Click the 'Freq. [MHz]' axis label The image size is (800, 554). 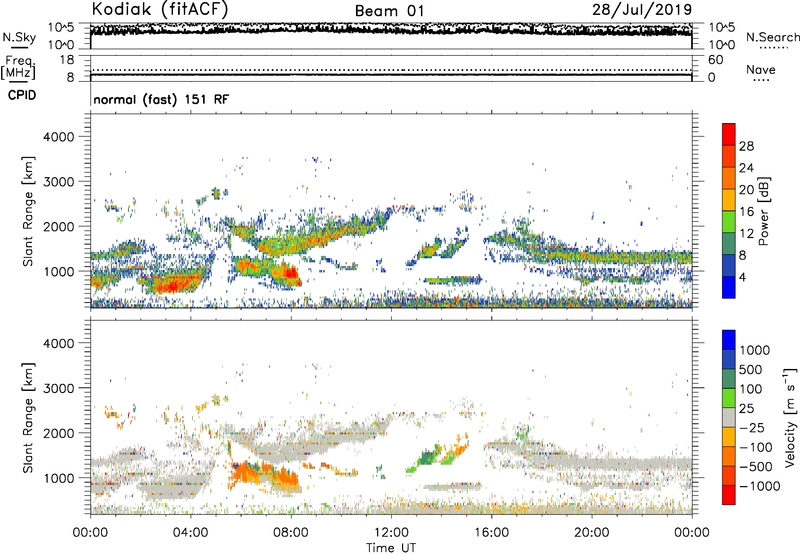click(18, 67)
